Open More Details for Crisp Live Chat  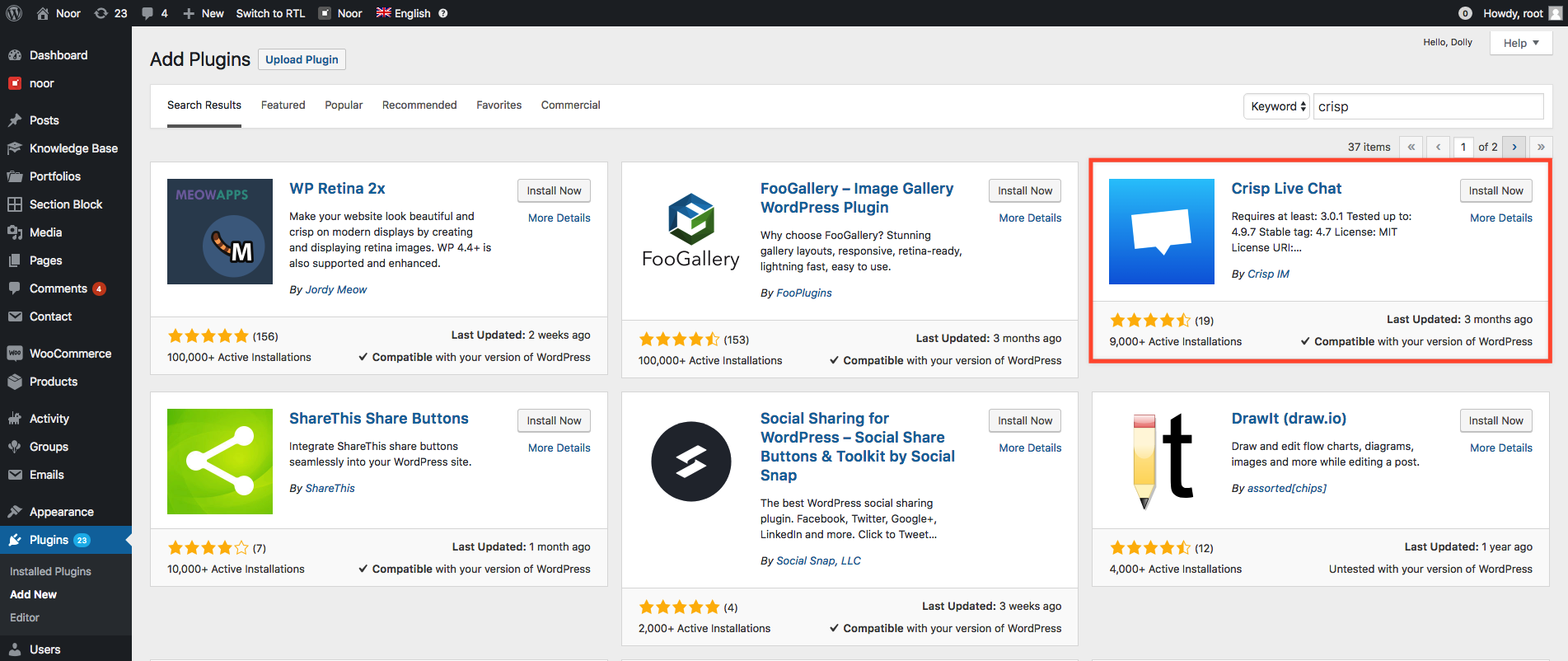[x=1501, y=218]
